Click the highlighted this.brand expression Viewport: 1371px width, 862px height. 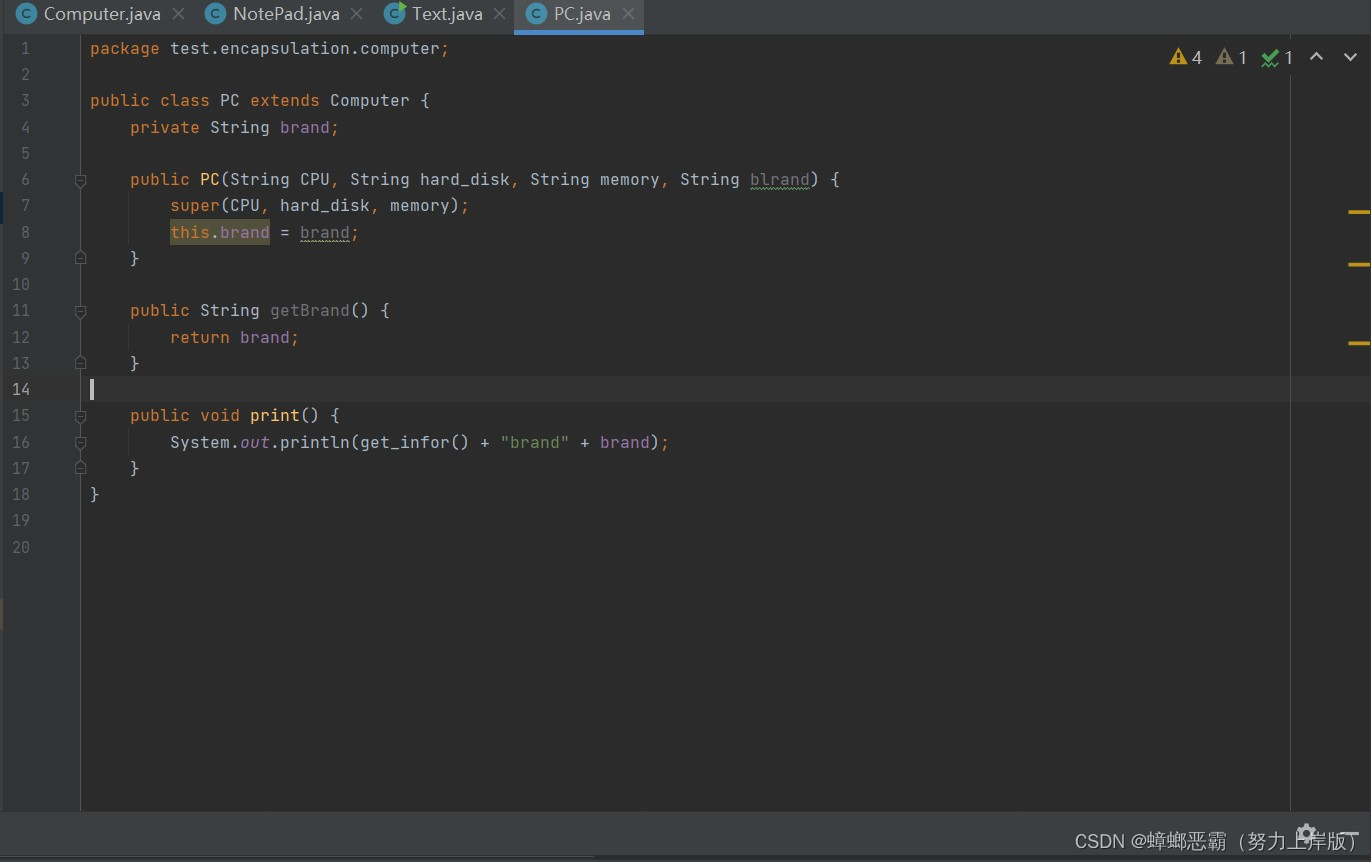pyautogui.click(x=220, y=232)
